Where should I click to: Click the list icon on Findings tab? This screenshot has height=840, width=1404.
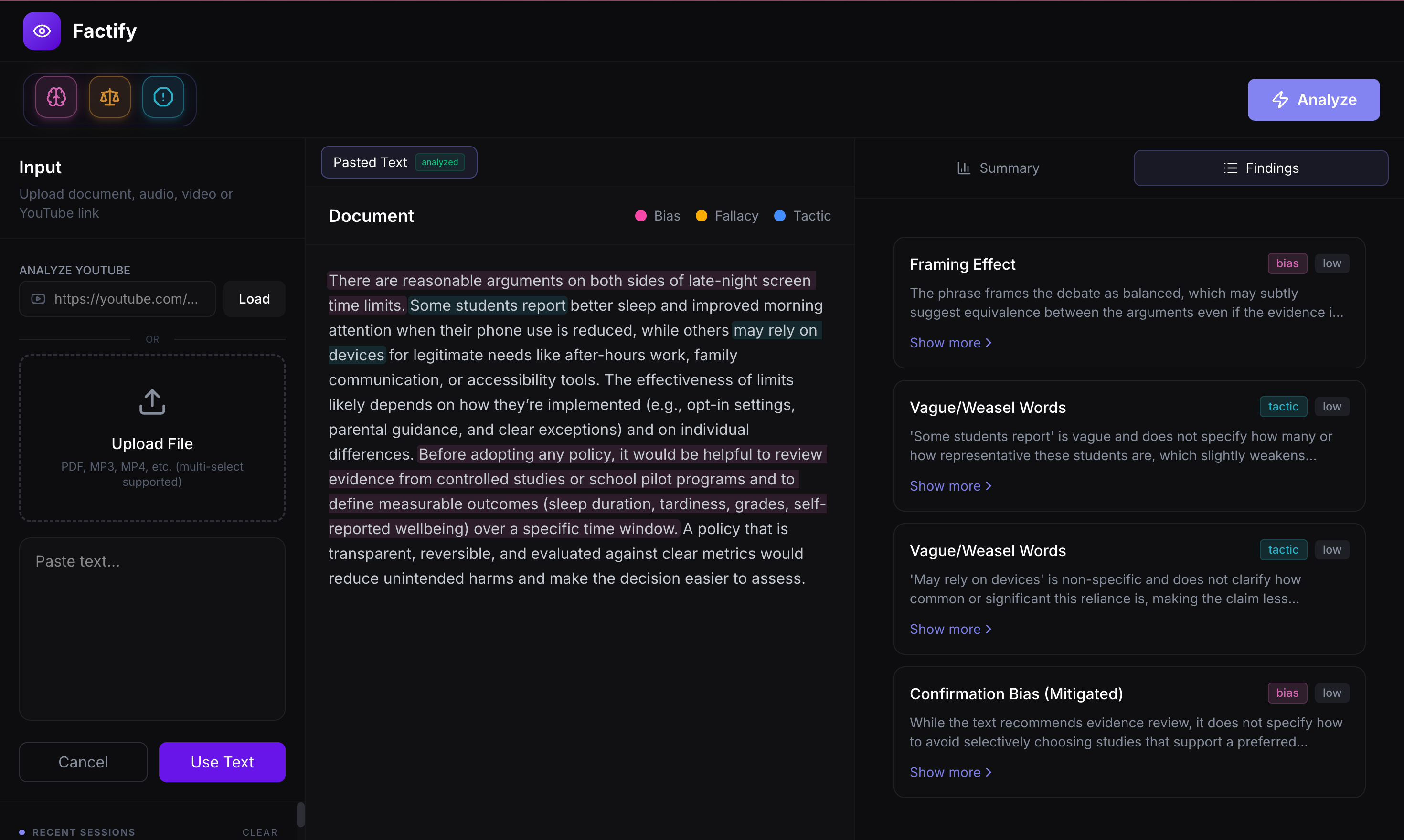pyautogui.click(x=1230, y=168)
